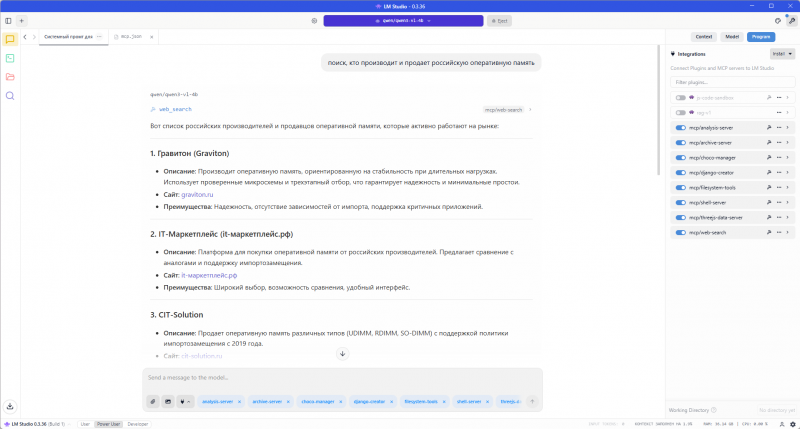This screenshot has height=429, width=800.
Task: Click the Downloads icon at bottom left
Action: coord(10,406)
